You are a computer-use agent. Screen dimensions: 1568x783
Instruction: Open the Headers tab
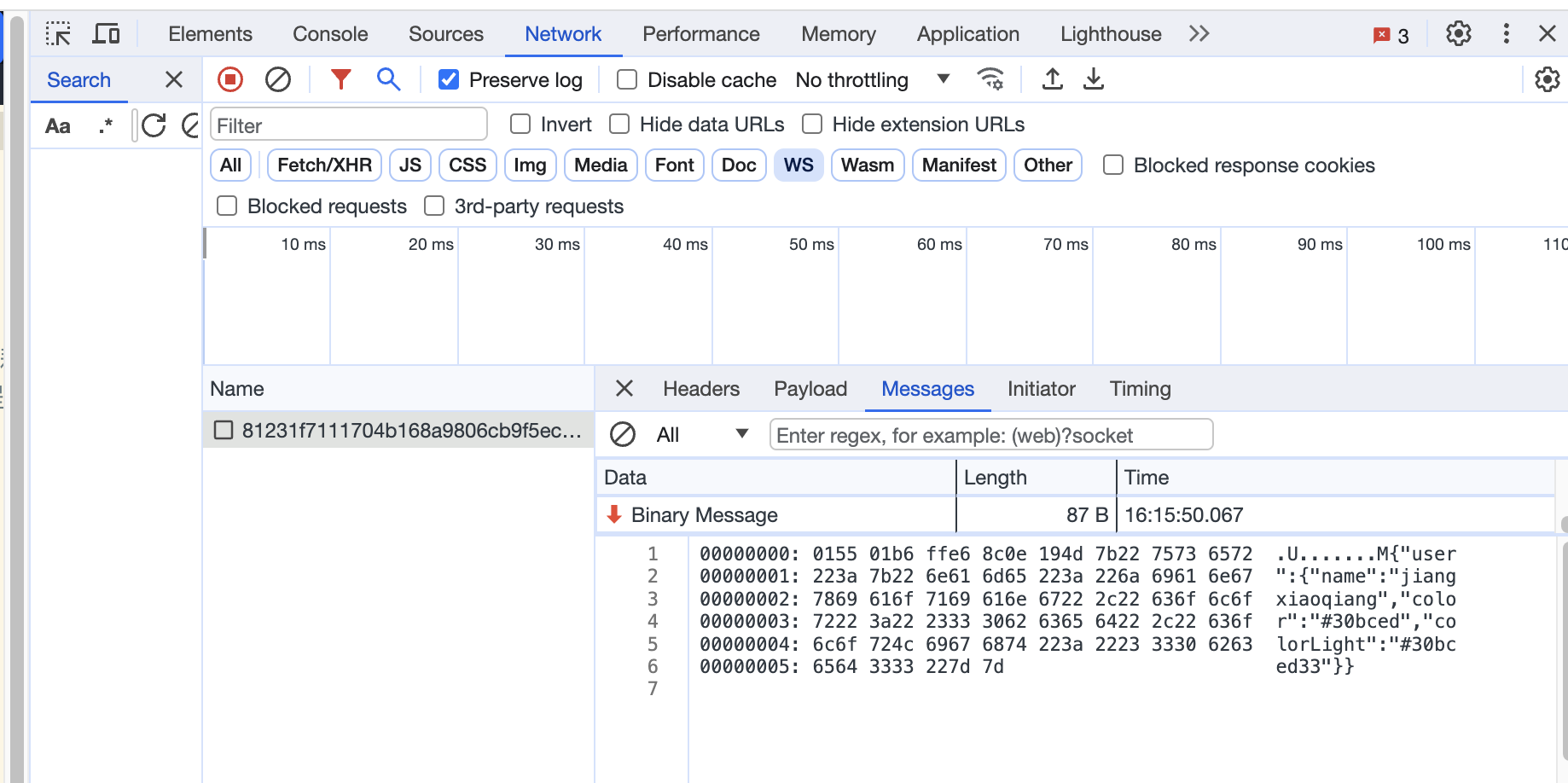coord(701,389)
